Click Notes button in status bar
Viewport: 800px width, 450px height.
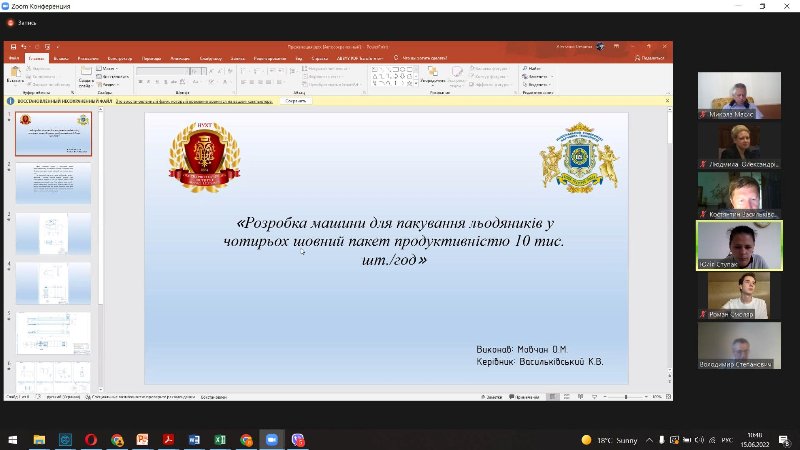(x=492, y=396)
